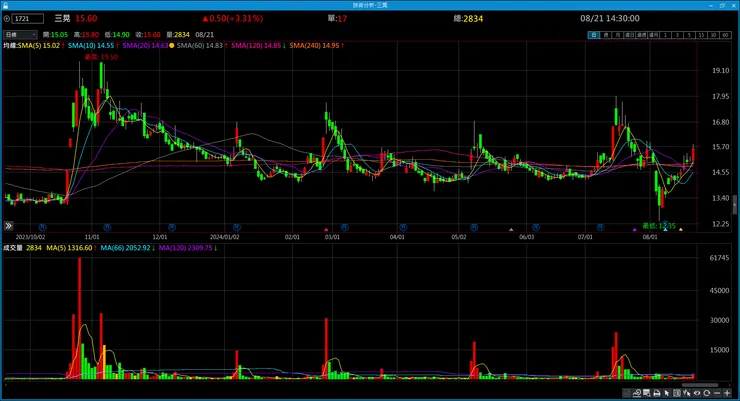
Task: Click the price change ▲0.50(+3.31%) text
Action: tap(233, 18)
